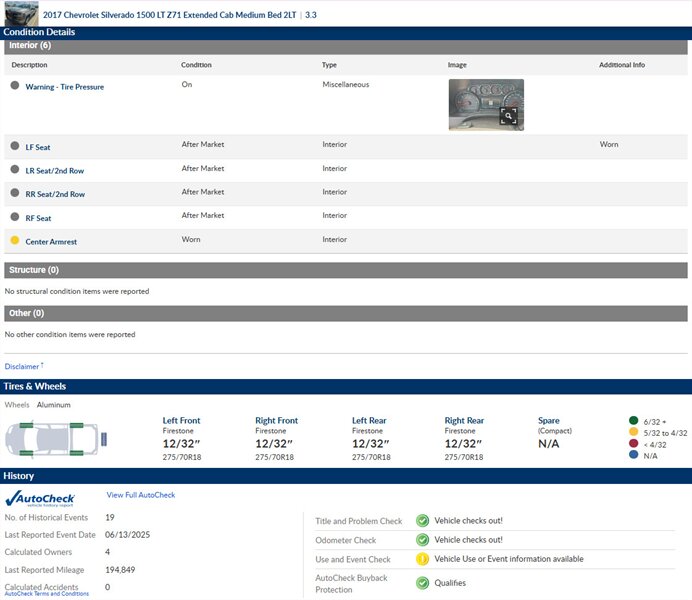Click the Worn note in LF Seat row

coord(609,144)
